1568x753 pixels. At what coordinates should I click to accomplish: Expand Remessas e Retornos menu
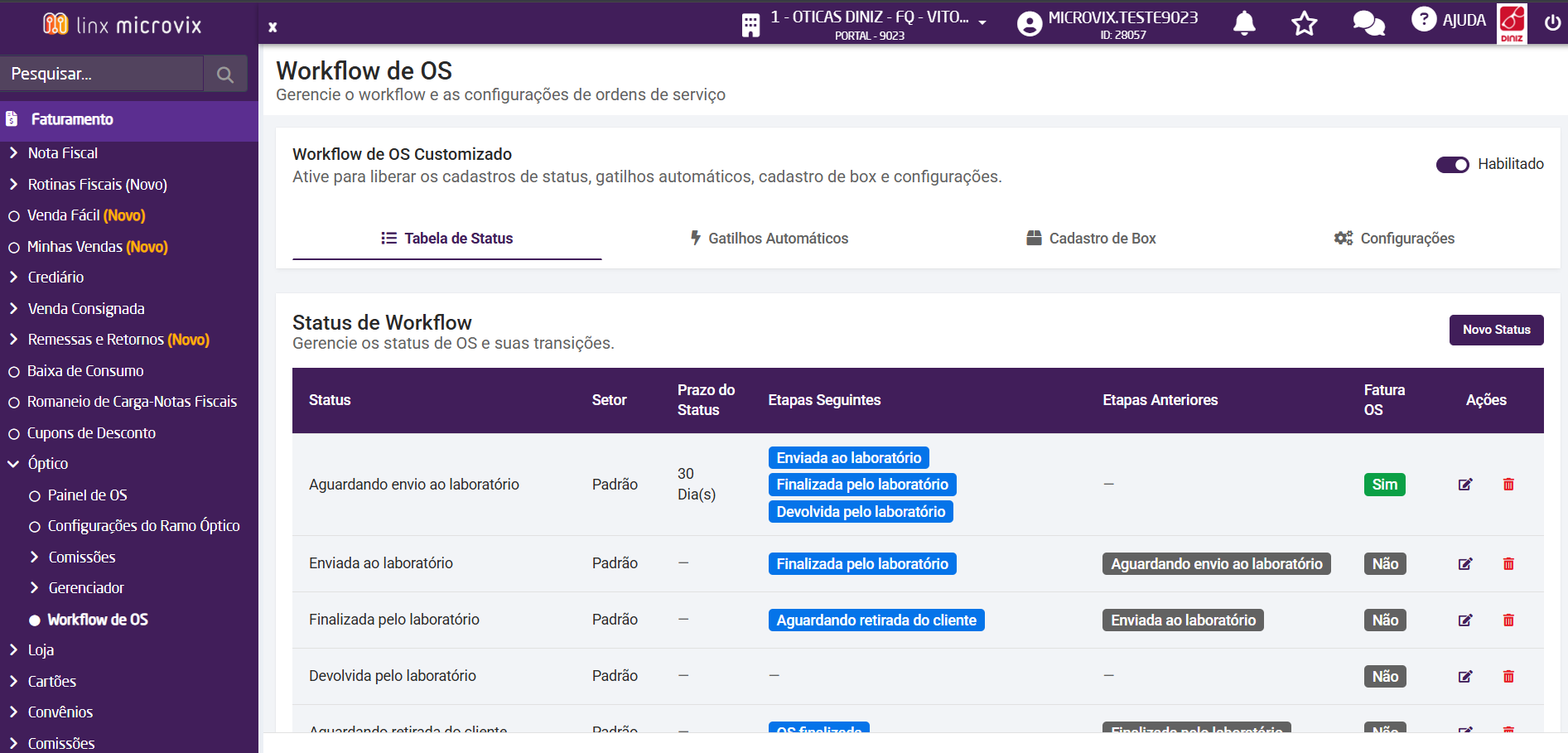[13, 339]
